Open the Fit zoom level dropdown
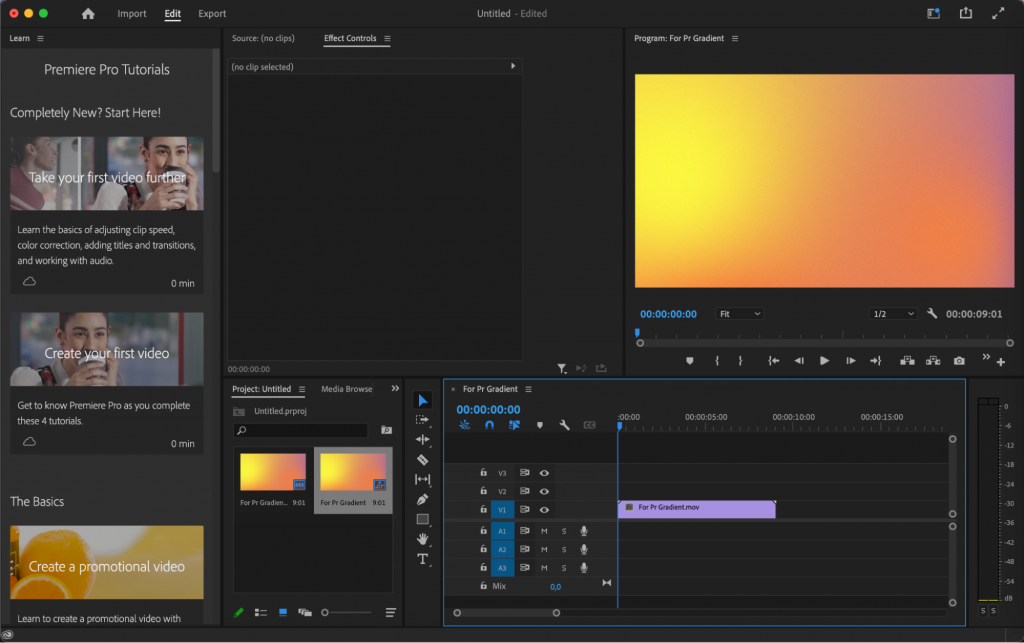Image resolution: width=1024 pixels, height=643 pixels. (x=738, y=313)
